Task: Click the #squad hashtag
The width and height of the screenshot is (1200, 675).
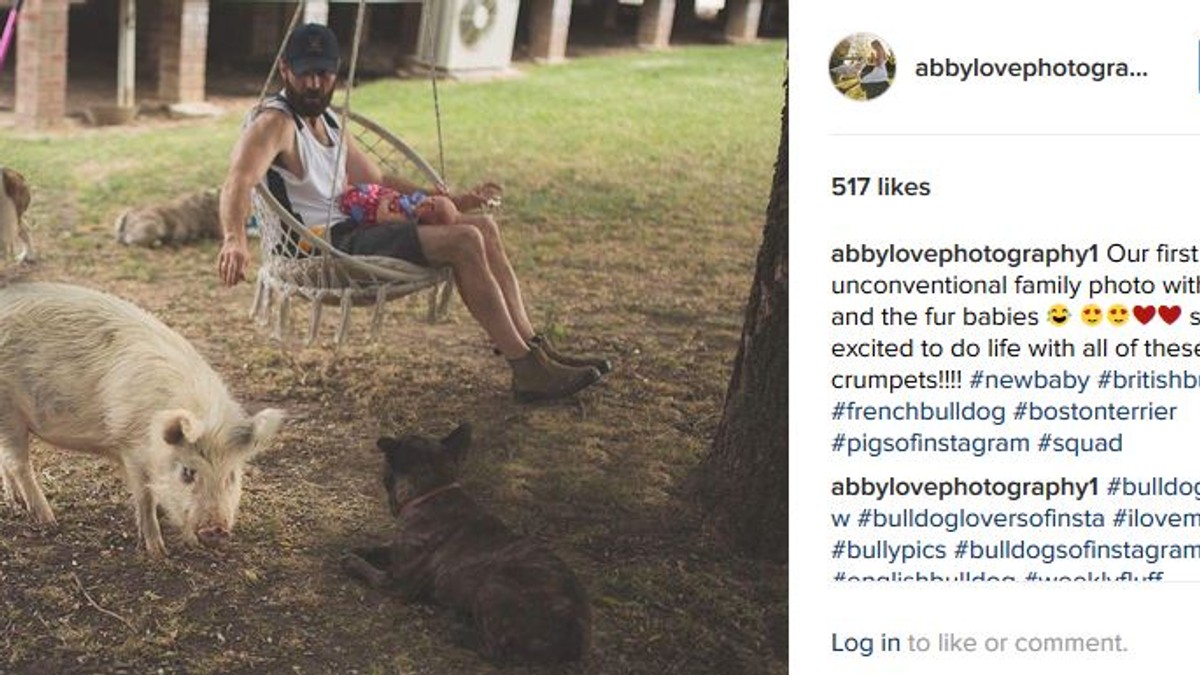Action: pyautogui.click(x=1080, y=442)
